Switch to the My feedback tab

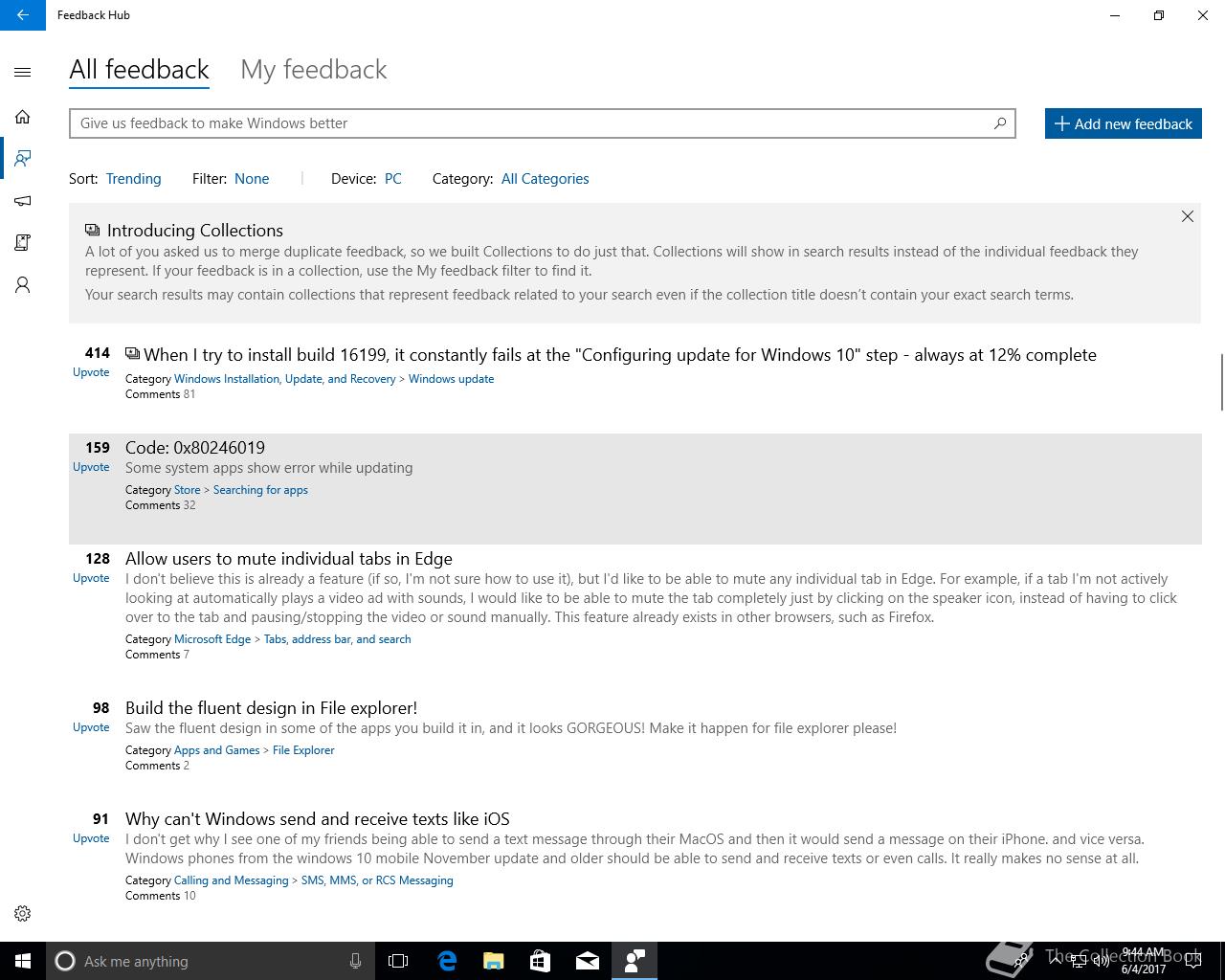click(314, 70)
